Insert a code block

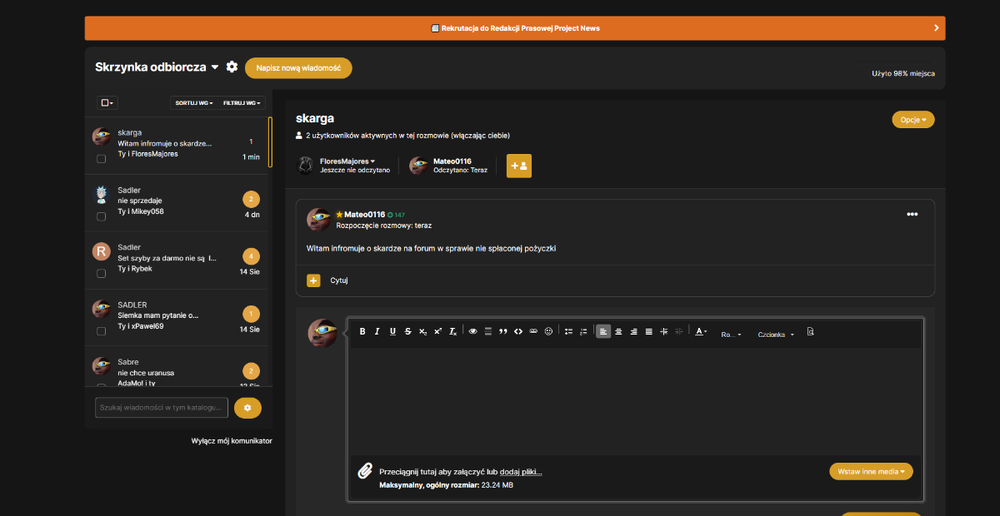[x=518, y=332]
